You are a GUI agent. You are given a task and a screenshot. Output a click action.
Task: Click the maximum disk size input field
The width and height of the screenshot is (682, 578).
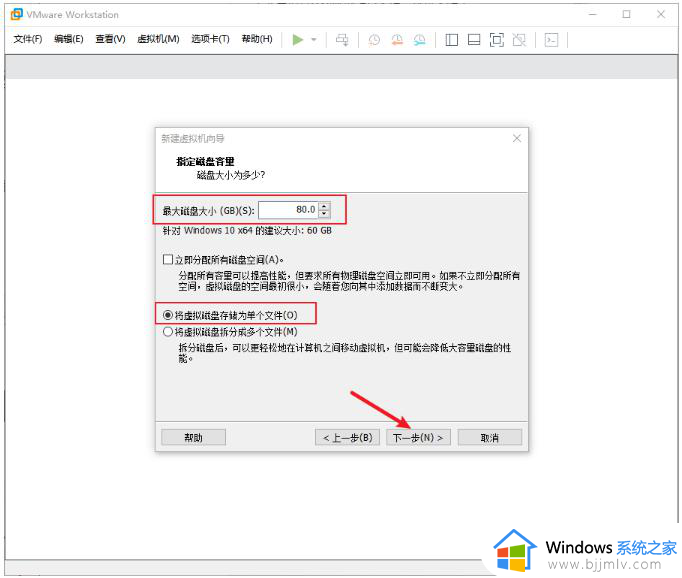[x=288, y=210]
